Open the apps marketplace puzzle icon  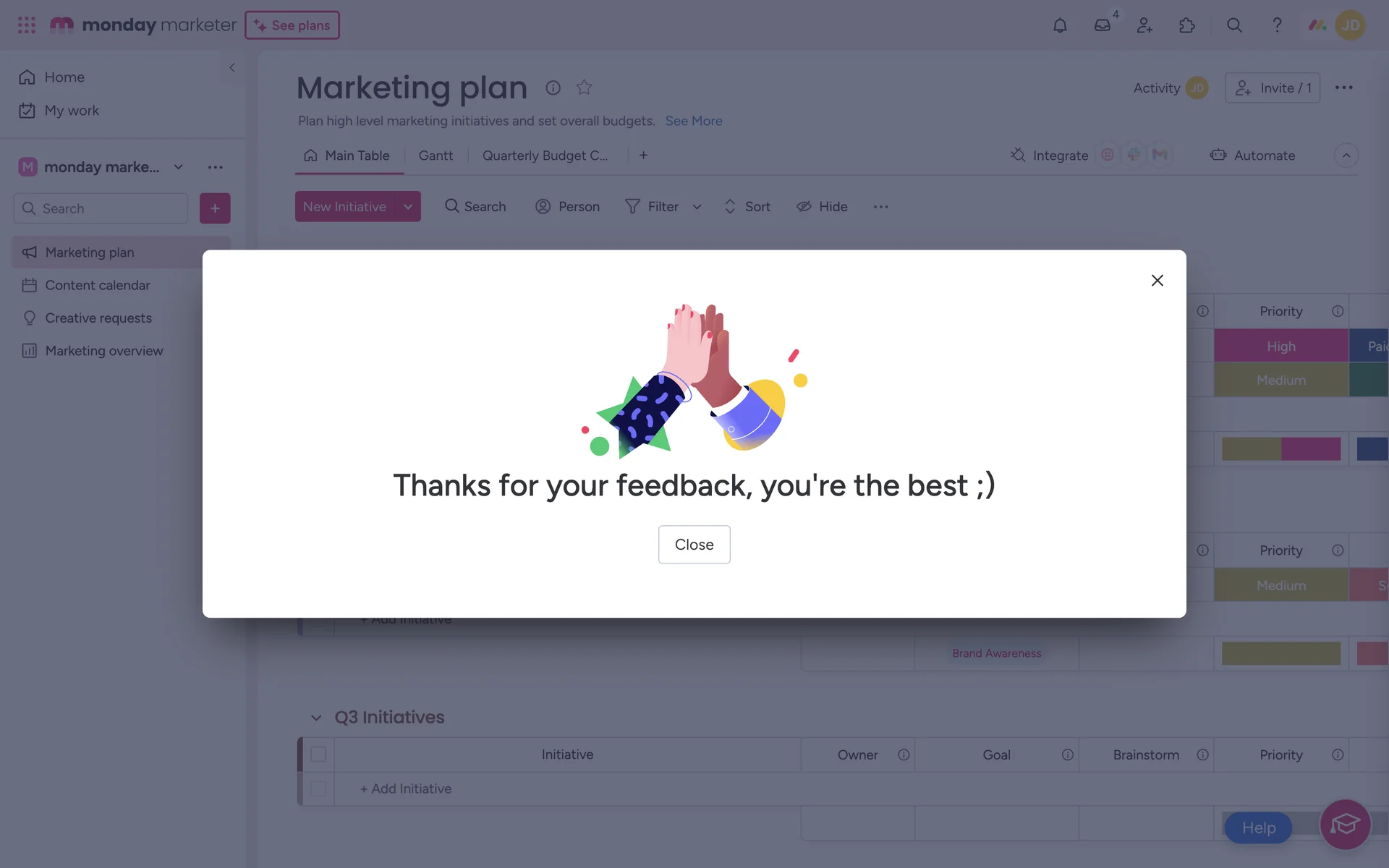pos(1187,25)
